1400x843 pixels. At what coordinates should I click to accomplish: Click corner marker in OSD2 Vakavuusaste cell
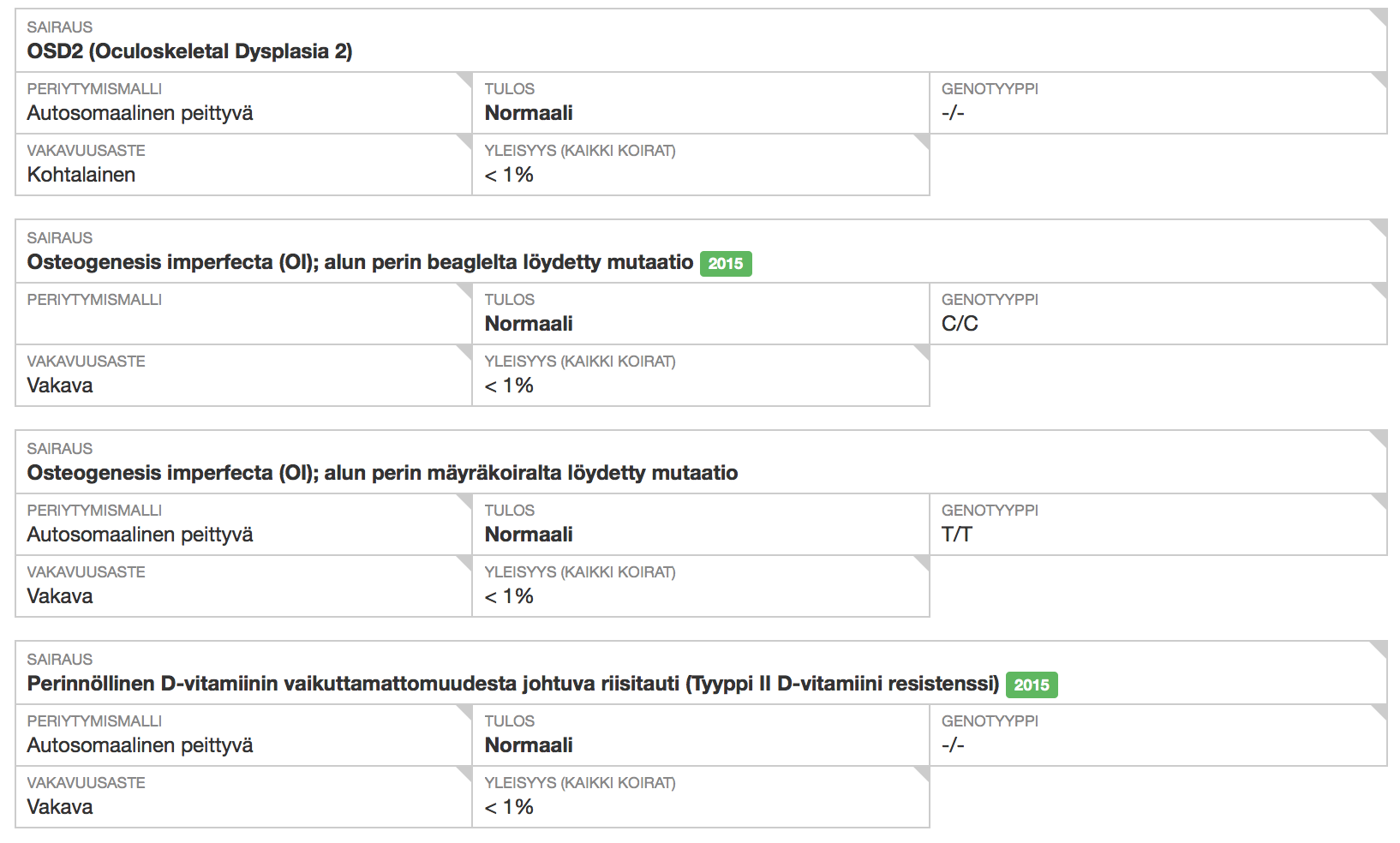click(464, 141)
